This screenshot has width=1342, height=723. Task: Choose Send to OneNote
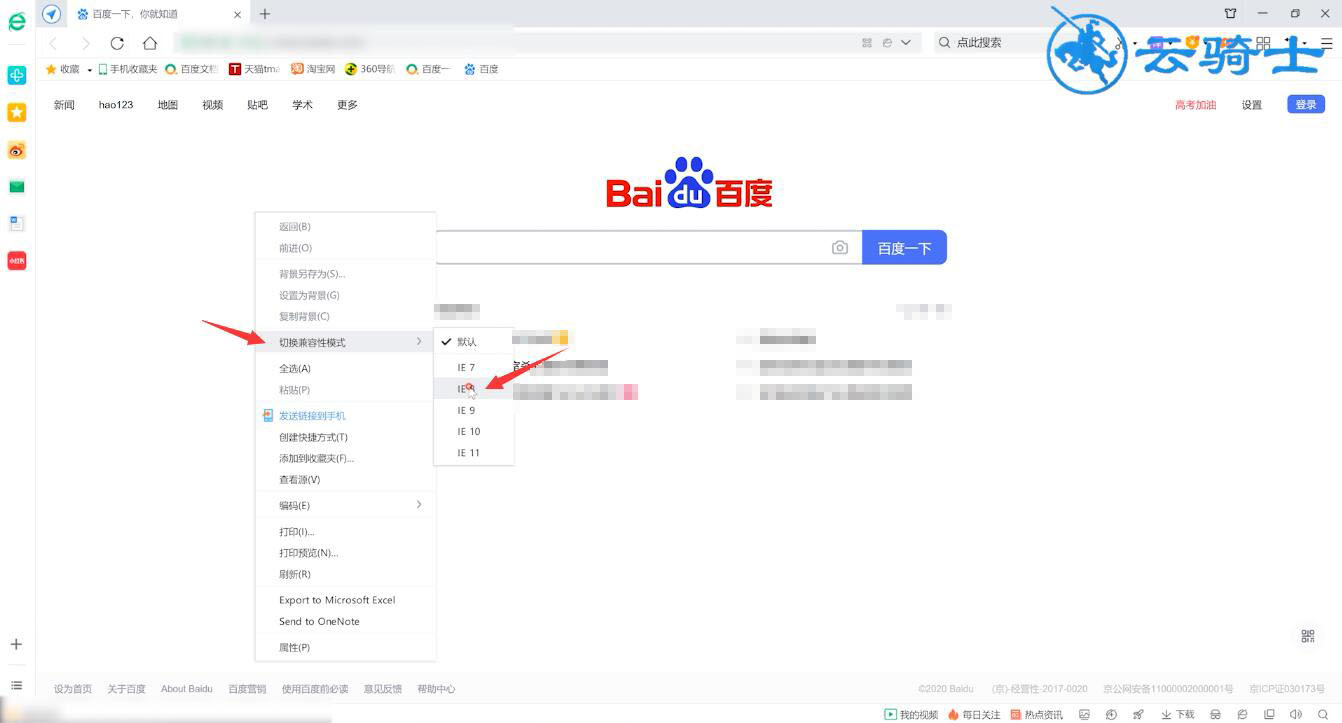345,621
